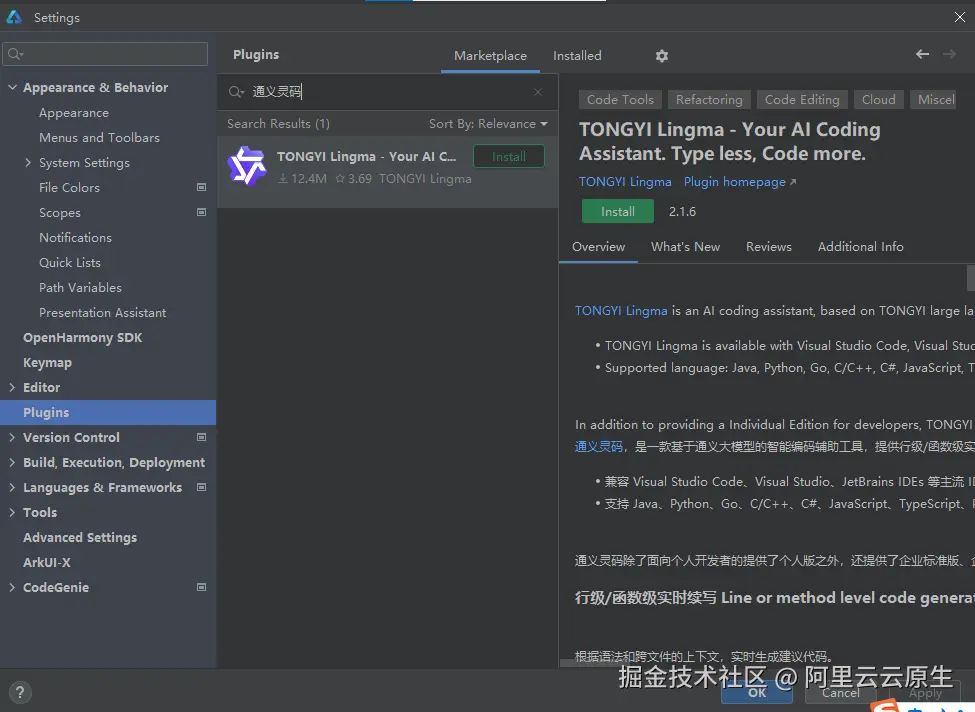Open the Reviews tab
Screen dimensions: 975x712
(x=769, y=247)
